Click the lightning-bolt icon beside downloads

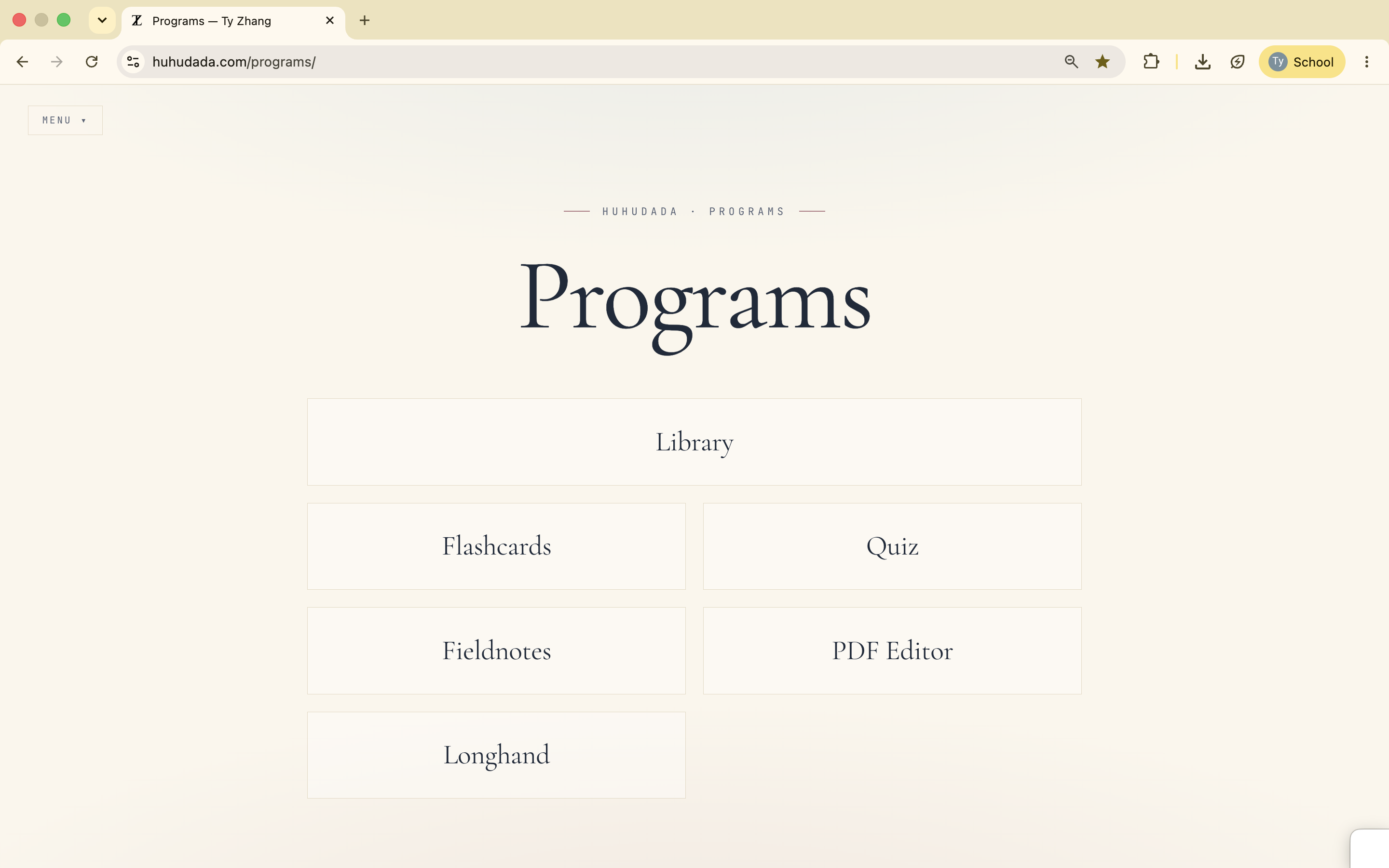(1238, 62)
